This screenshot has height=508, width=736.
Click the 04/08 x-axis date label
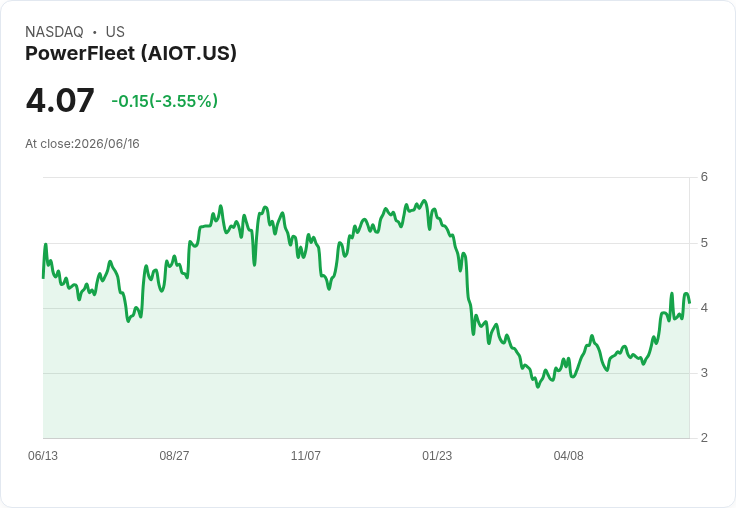coord(568,455)
